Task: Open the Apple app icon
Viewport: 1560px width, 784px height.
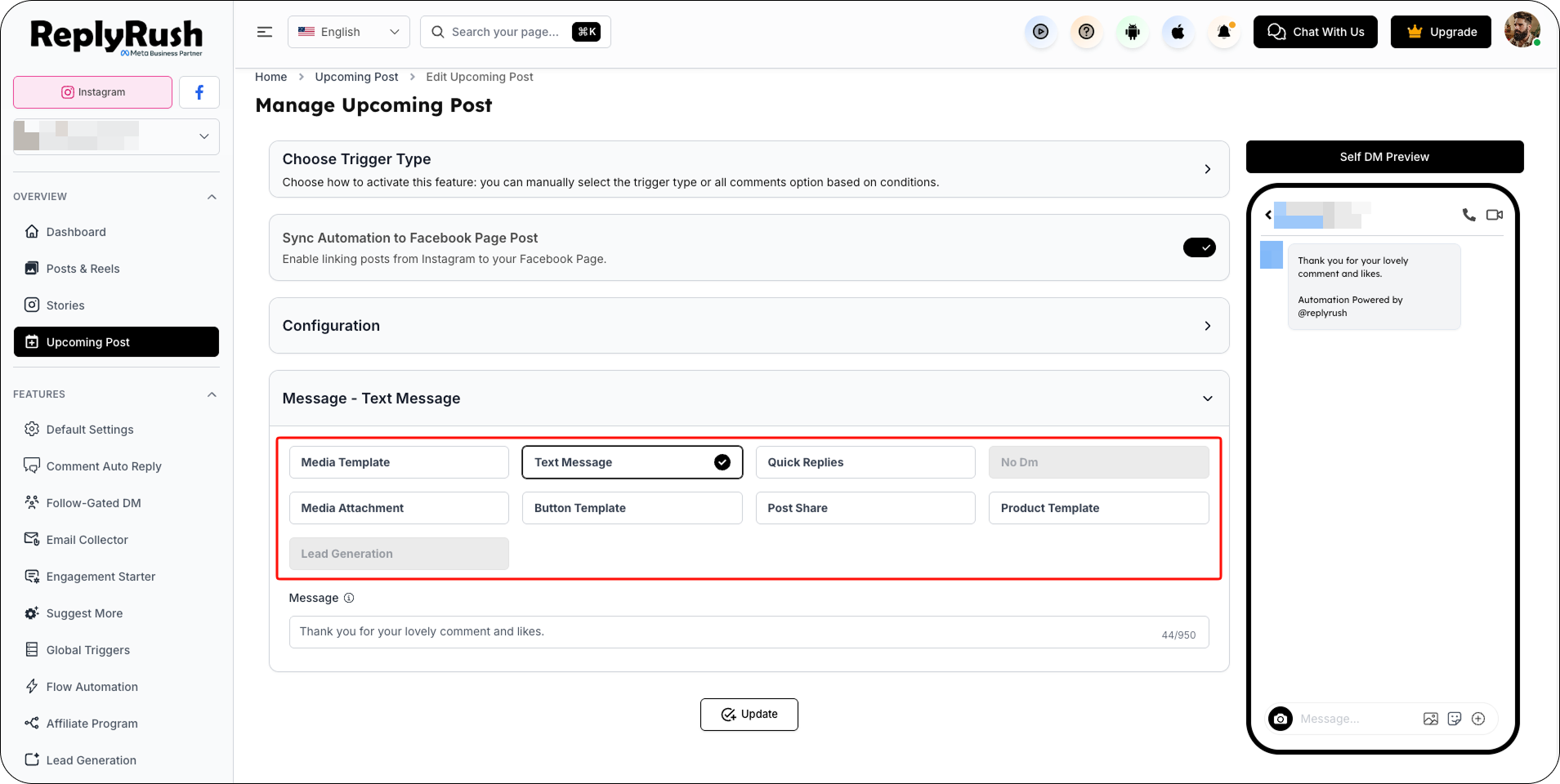Action: click(x=1178, y=32)
